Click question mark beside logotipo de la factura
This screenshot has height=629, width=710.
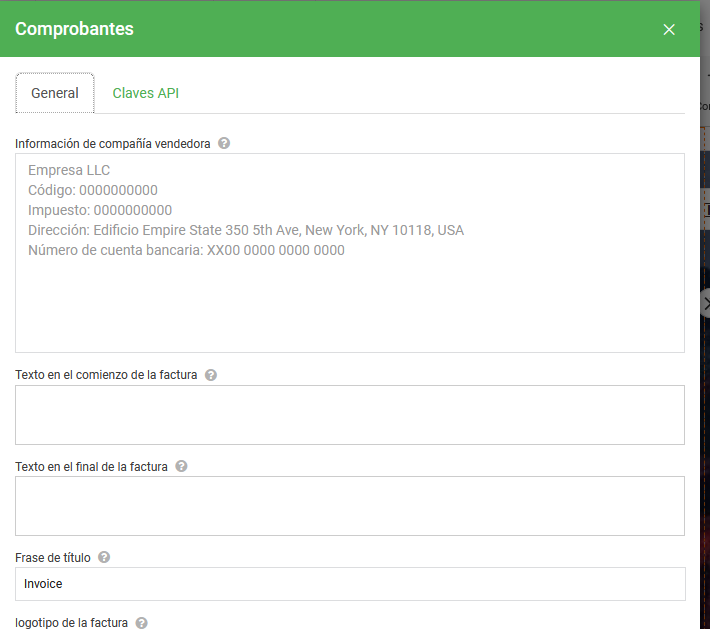pos(141,623)
